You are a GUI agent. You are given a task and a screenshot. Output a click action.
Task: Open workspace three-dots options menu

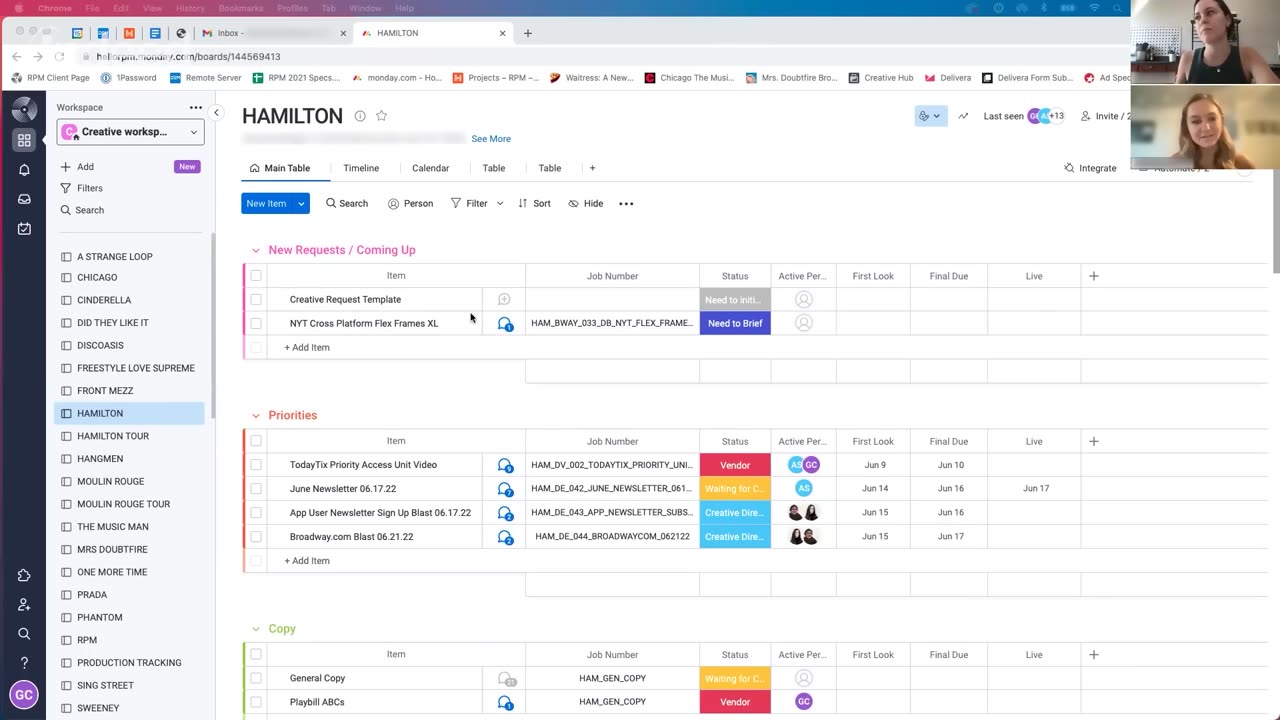click(x=196, y=107)
